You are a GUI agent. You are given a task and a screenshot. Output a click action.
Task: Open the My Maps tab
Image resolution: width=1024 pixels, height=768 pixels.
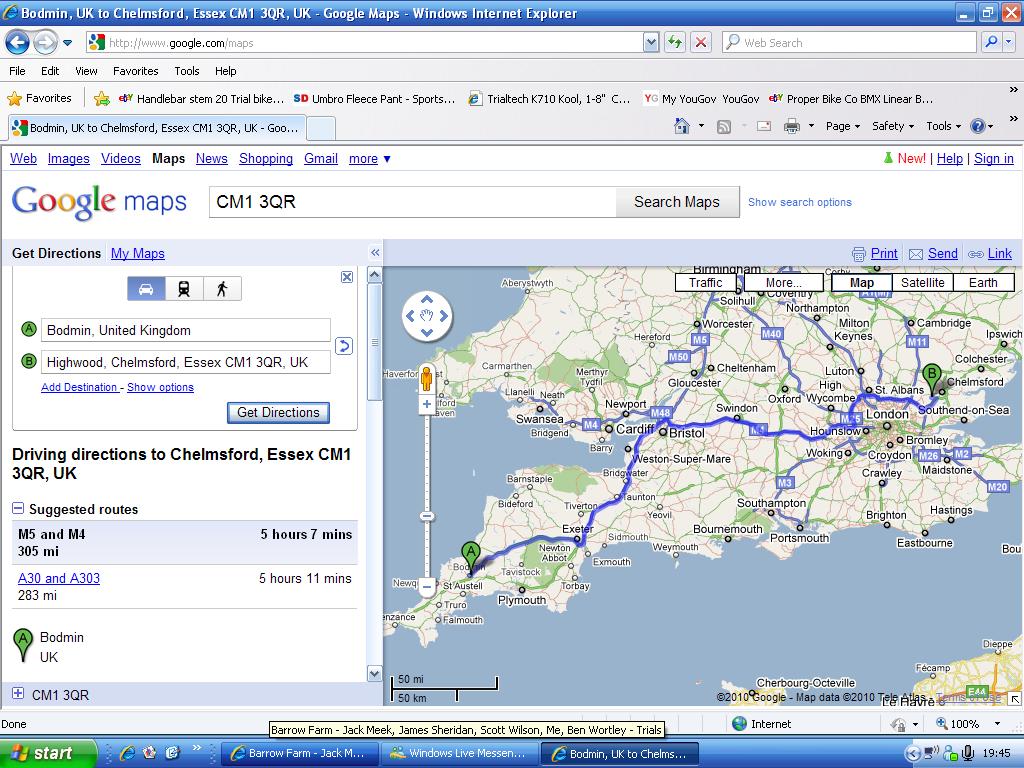(x=138, y=253)
